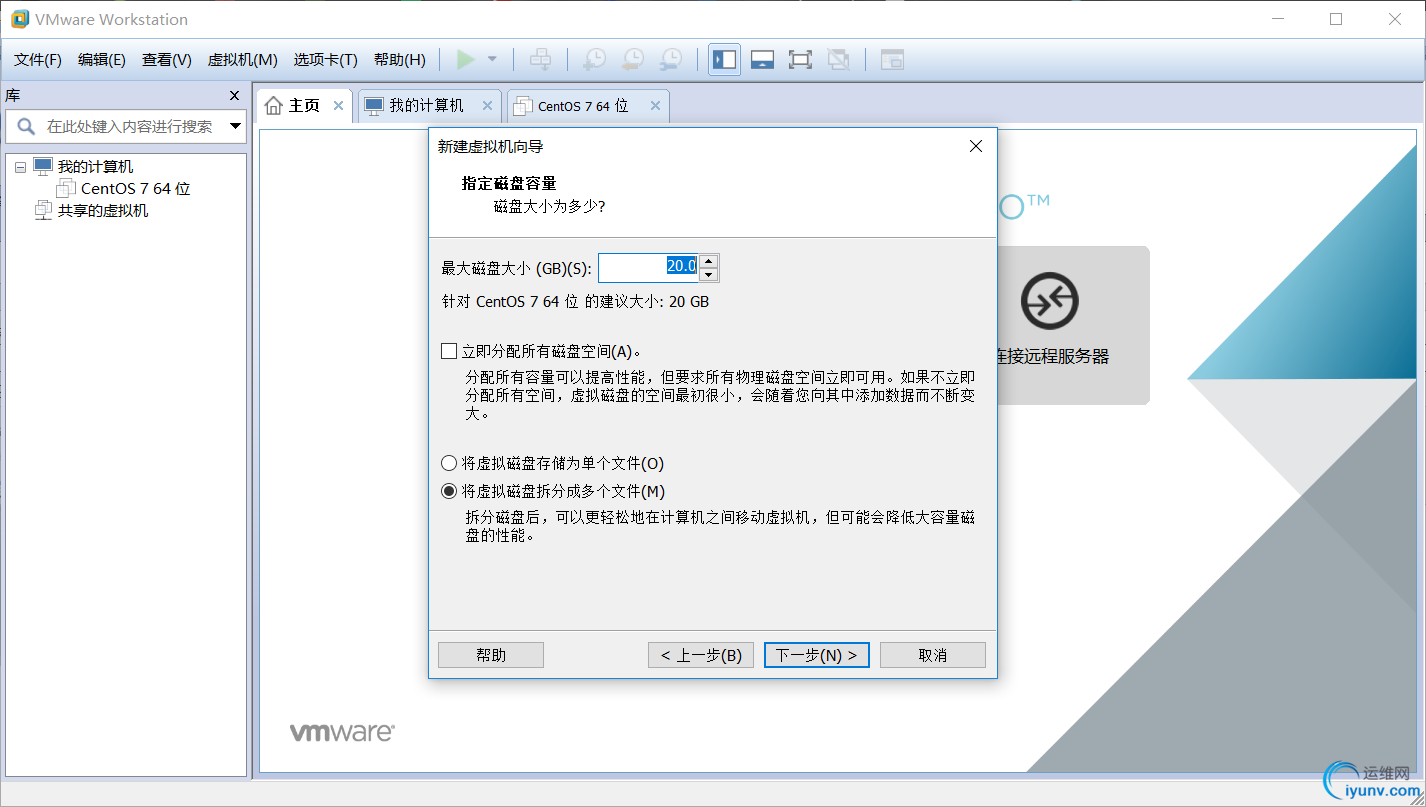The image size is (1426, 807).
Task: Click the send Ctrl+Alt+Del toolbar icon
Action: click(x=540, y=60)
